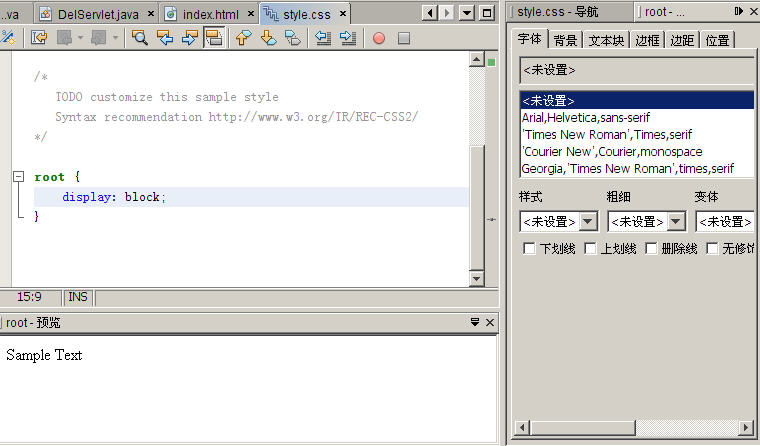The height and width of the screenshot is (446, 760).
Task: Click the Stop Macro Recording square icon
Action: [x=404, y=38]
